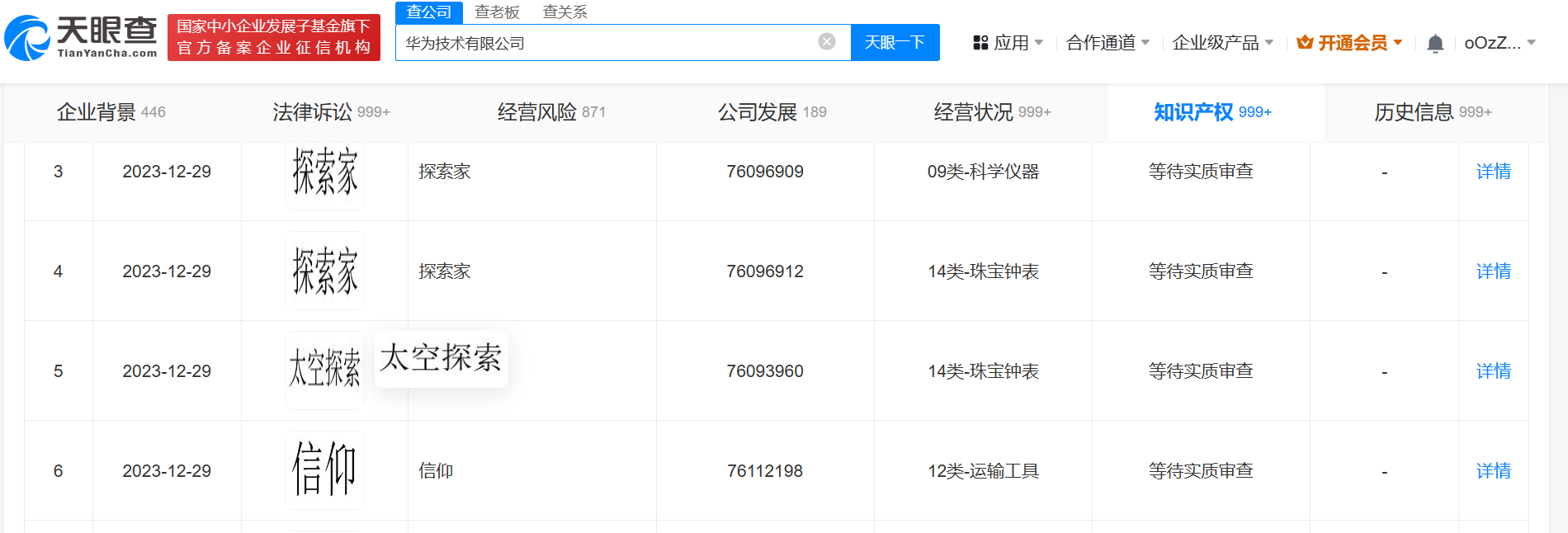Image resolution: width=1568 pixels, height=533 pixels.
Task: Click the red 国家中小企业发展子基金 banner
Action: pyautogui.click(x=274, y=37)
